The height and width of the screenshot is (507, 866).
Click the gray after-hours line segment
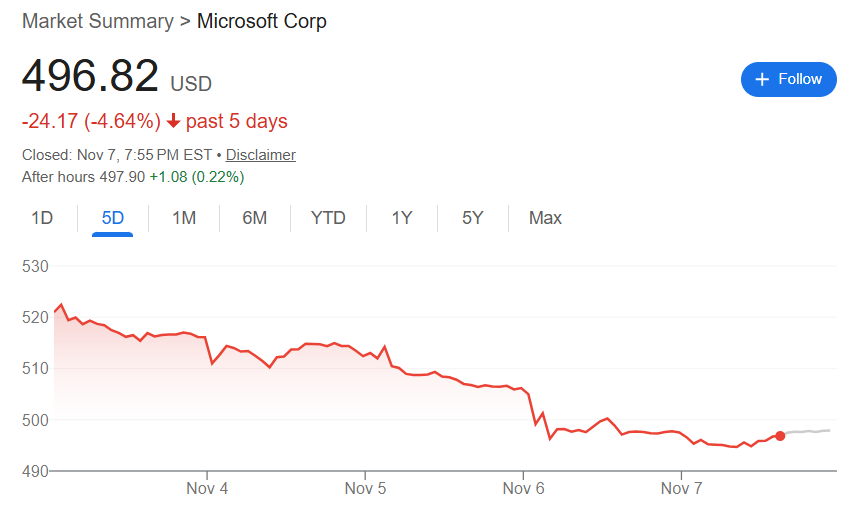click(x=808, y=431)
